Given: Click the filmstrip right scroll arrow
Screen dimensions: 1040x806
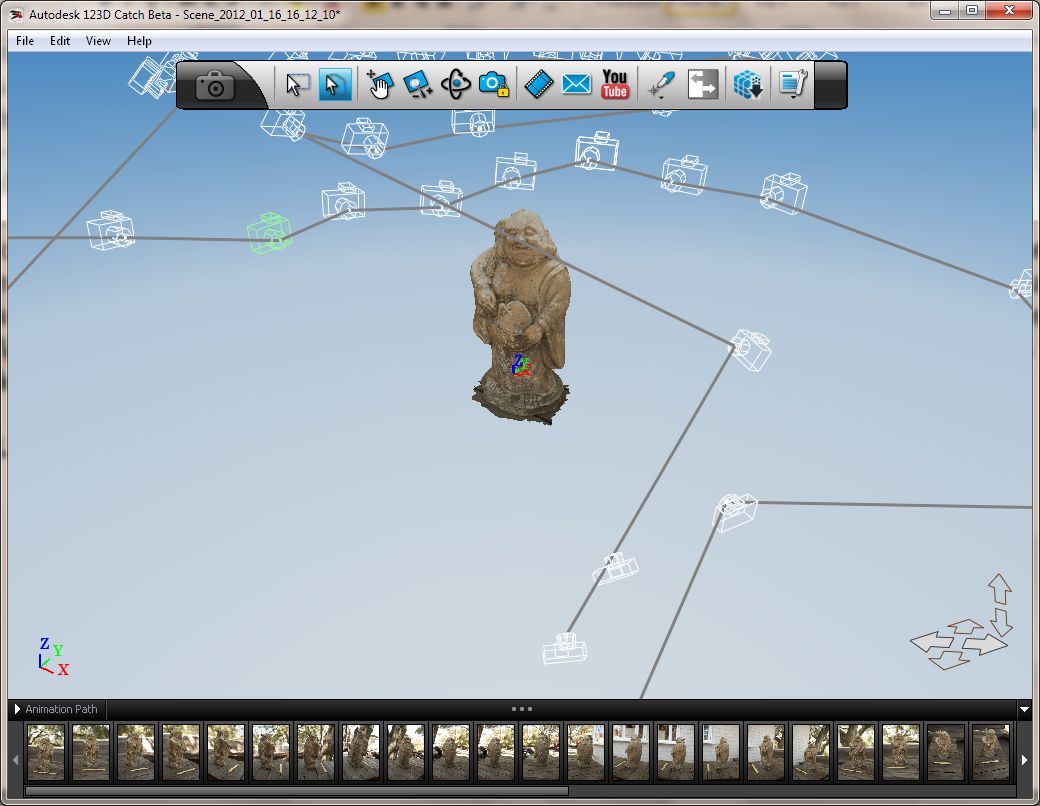Looking at the screenshot, I should pos(1024,760).
